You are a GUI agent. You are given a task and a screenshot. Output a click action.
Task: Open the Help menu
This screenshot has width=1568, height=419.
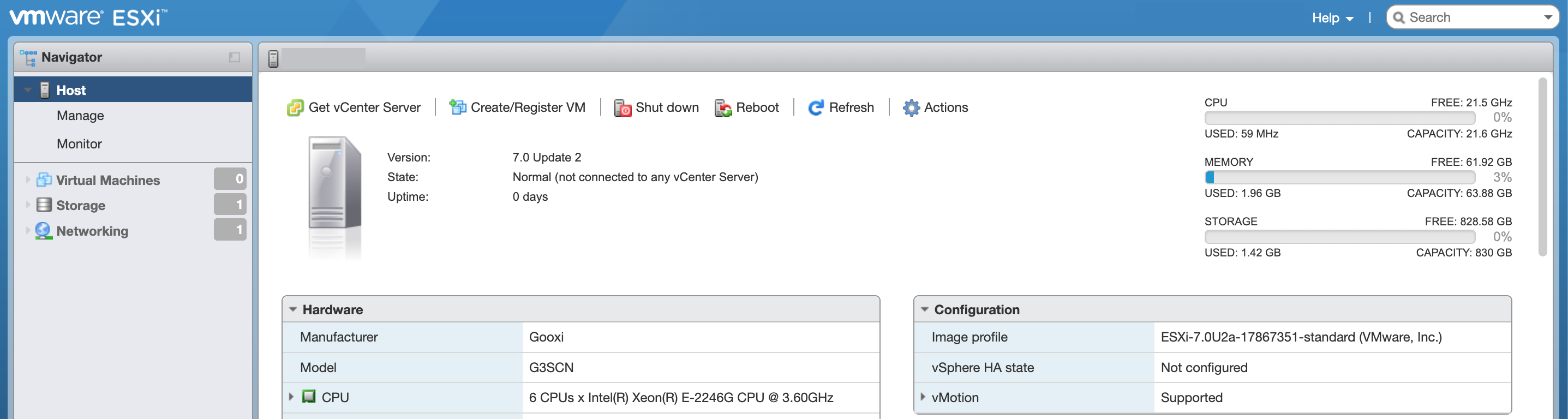click(x=1332, y=17)
